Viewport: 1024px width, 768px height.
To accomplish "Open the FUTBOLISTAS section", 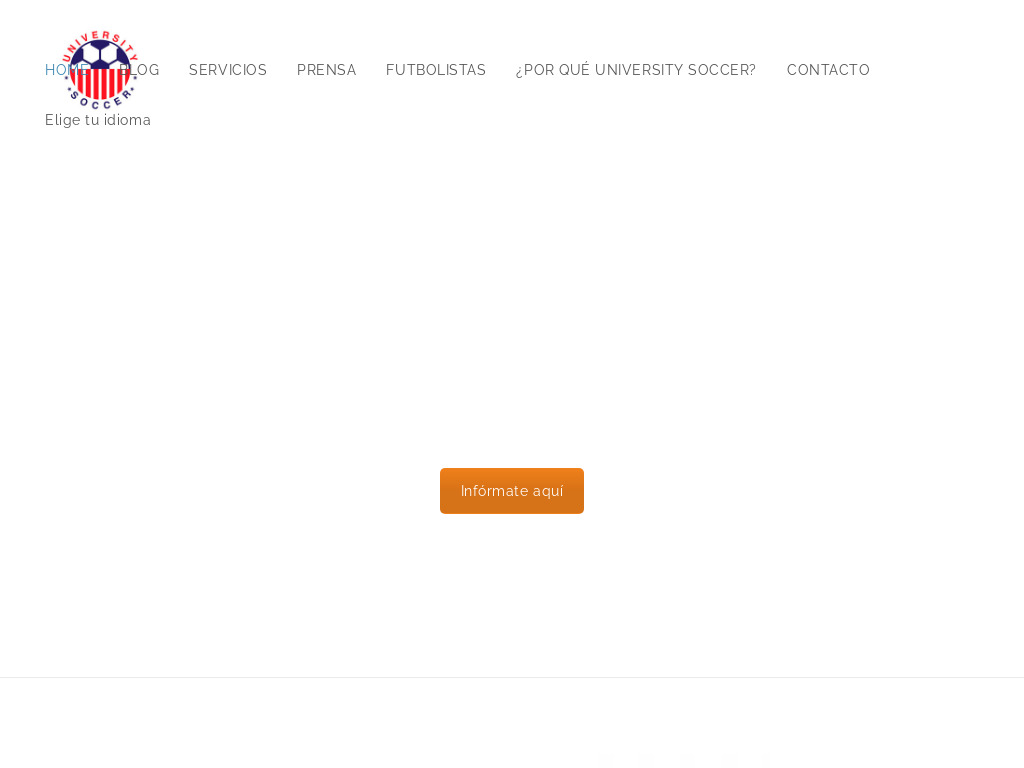I will click(x=436, y=71).
